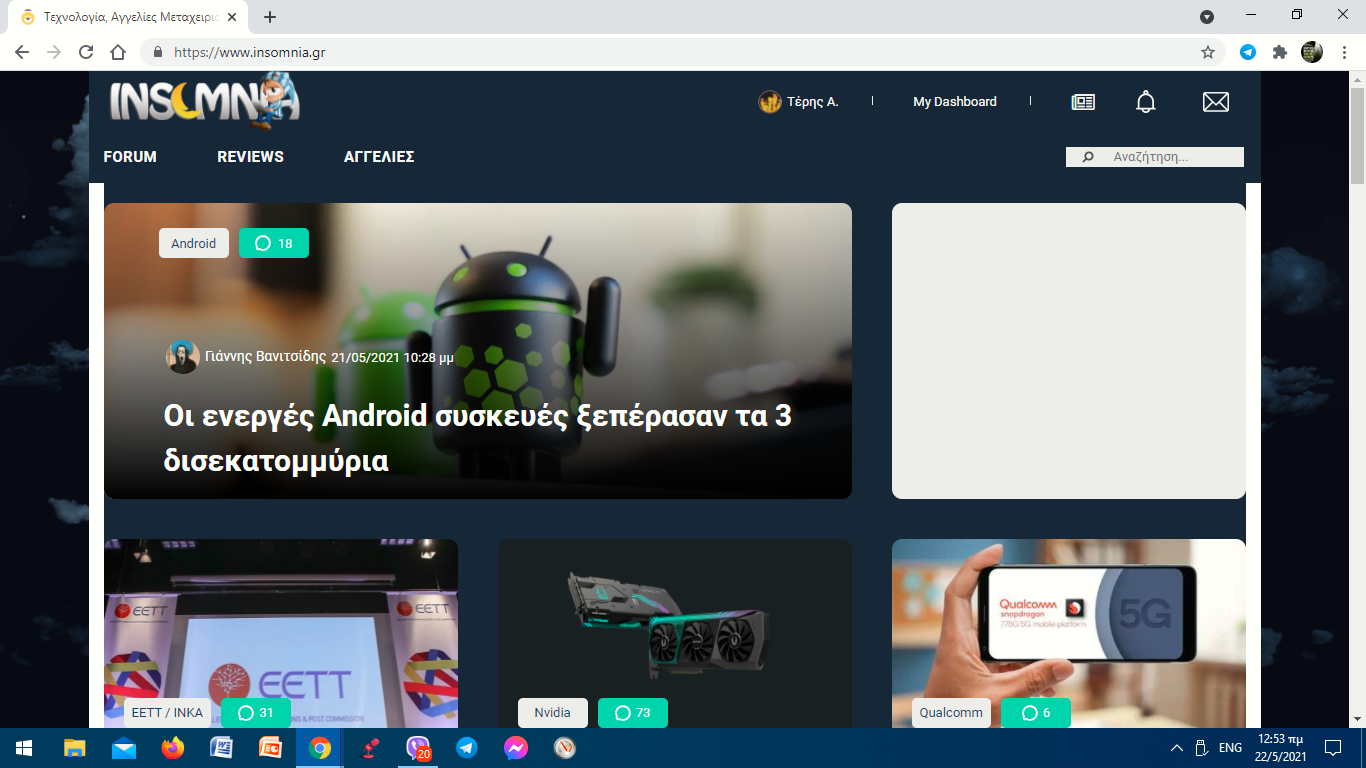Open Windows Start menu
This screenshot has height=768, width=1366.
24,748
